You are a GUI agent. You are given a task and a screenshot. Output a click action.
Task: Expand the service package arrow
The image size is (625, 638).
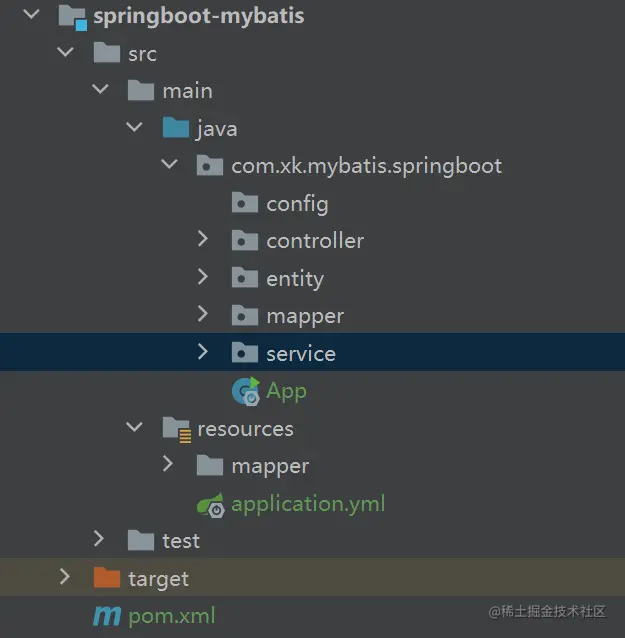203,353
